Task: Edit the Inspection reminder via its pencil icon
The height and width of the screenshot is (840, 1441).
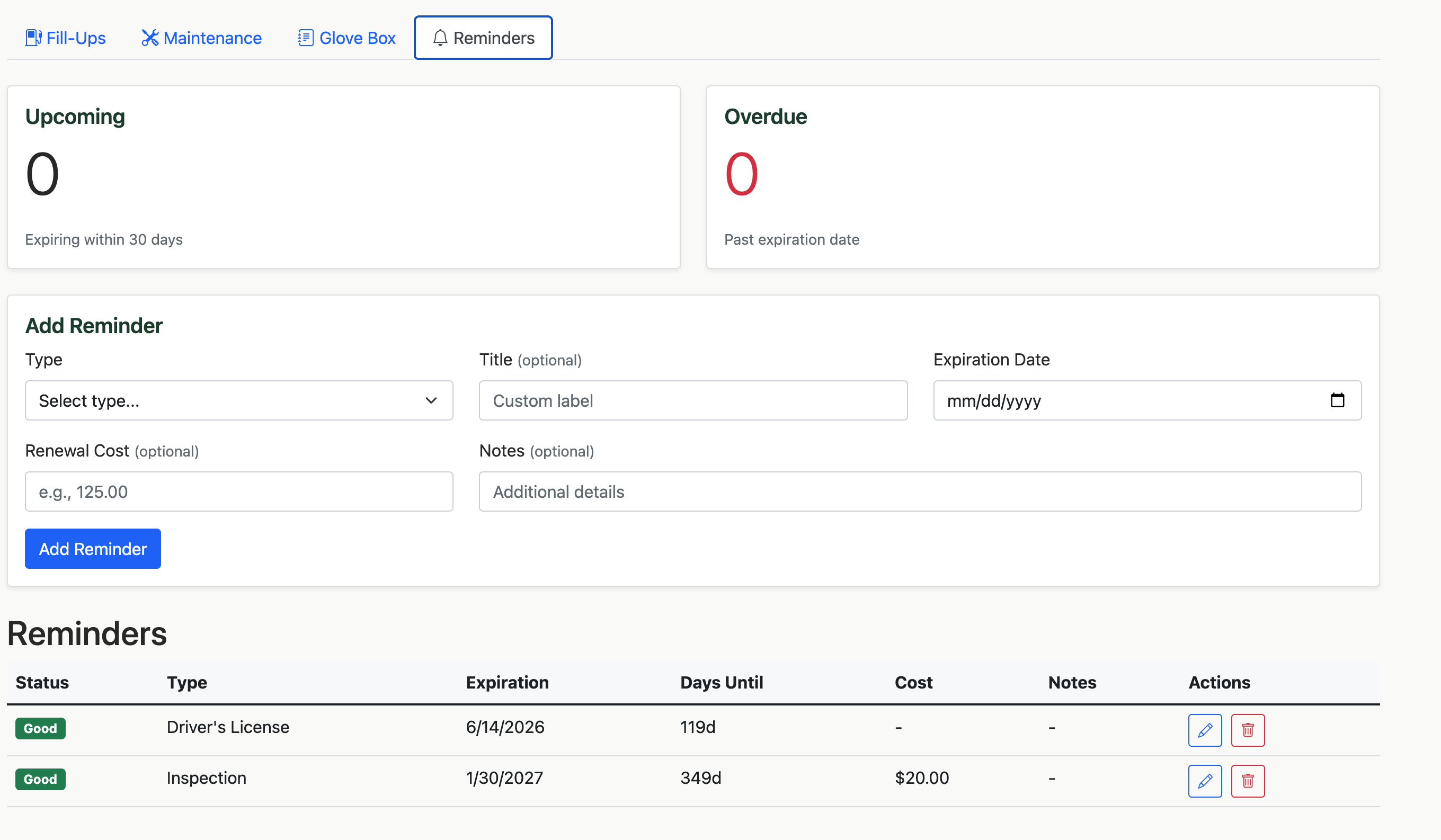Action: [x=1205, y=781]
